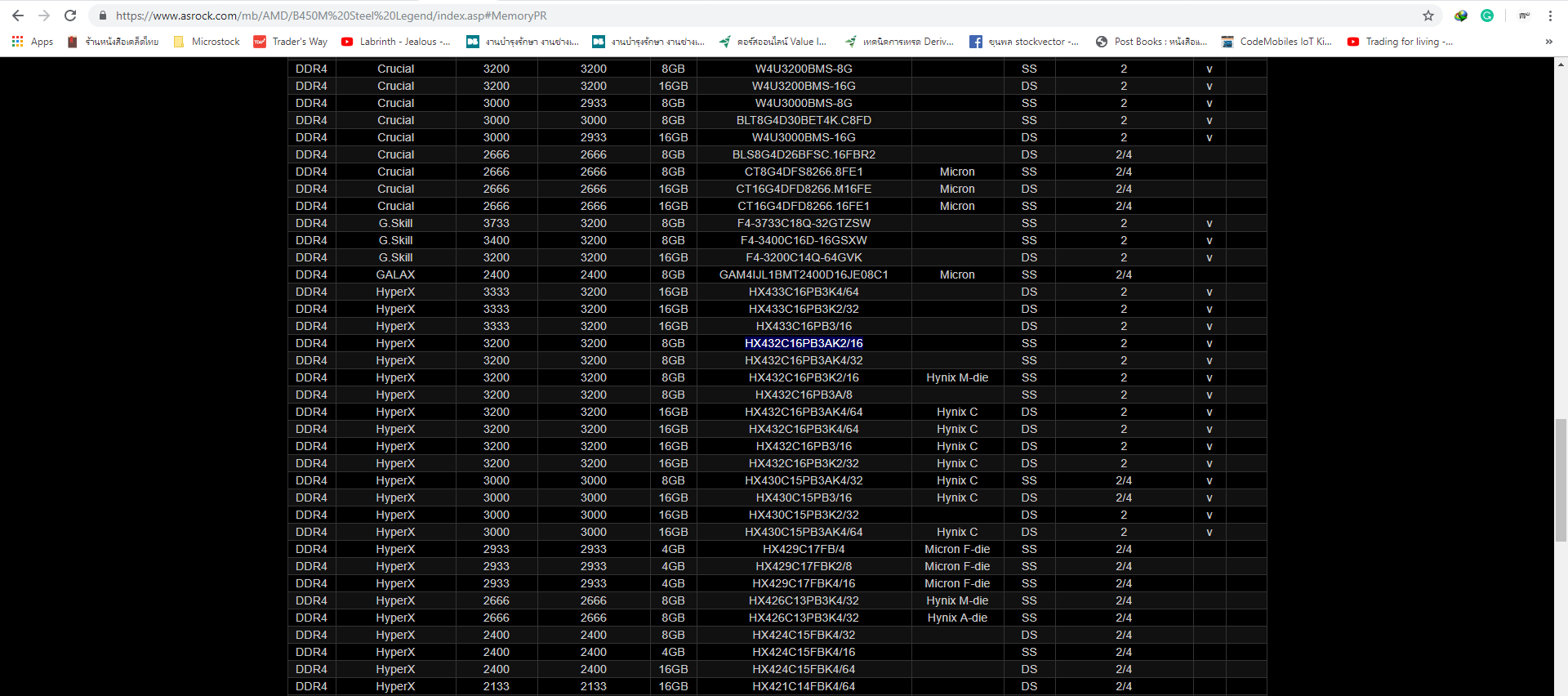Open the Post Books bookmark
The image size is (1568, 696).
pos(1151,42)
